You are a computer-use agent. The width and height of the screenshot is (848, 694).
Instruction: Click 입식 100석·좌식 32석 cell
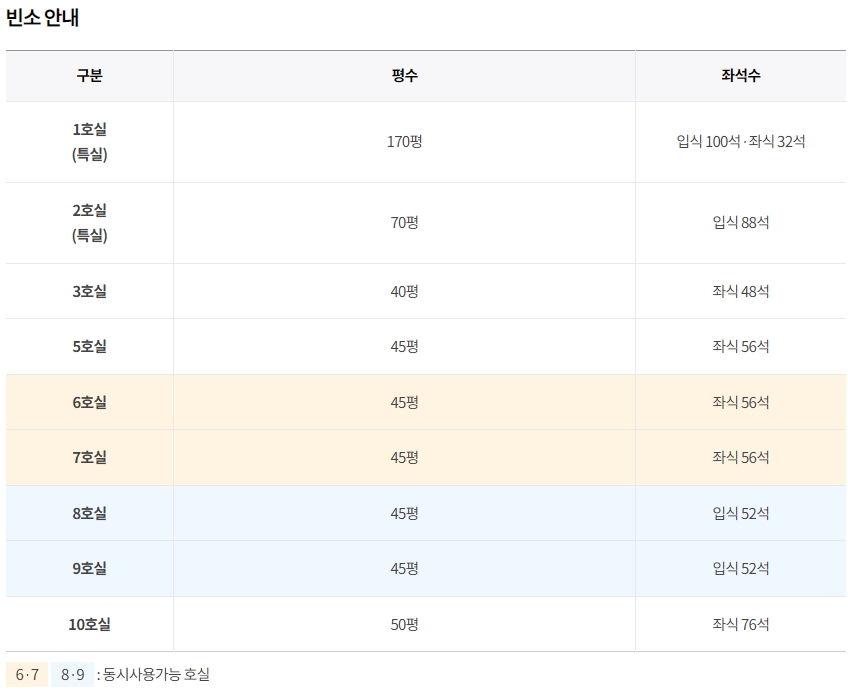click(740, 142)
